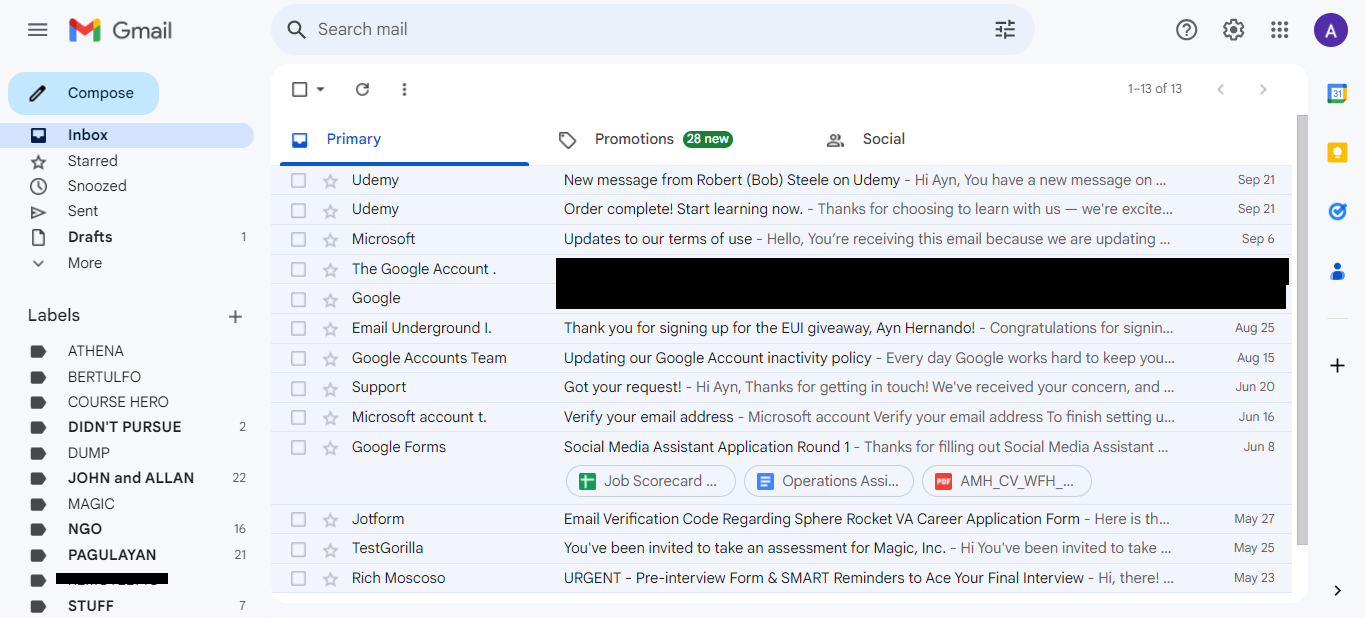Select the first Udemy email checkbox
Screen dimensions: 1366x618
(298, 181)
